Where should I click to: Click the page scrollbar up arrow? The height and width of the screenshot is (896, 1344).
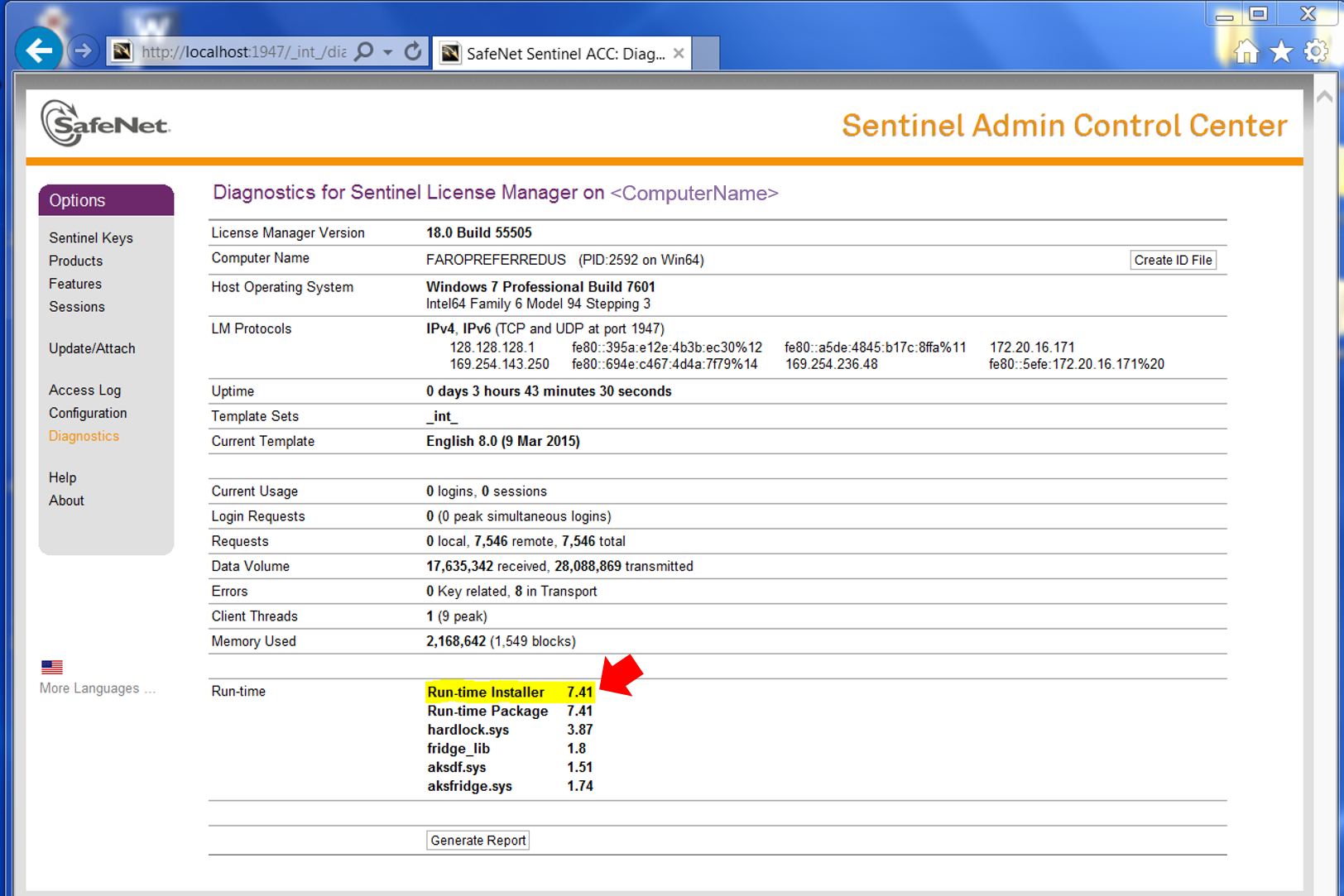(x=1324, y=96)
